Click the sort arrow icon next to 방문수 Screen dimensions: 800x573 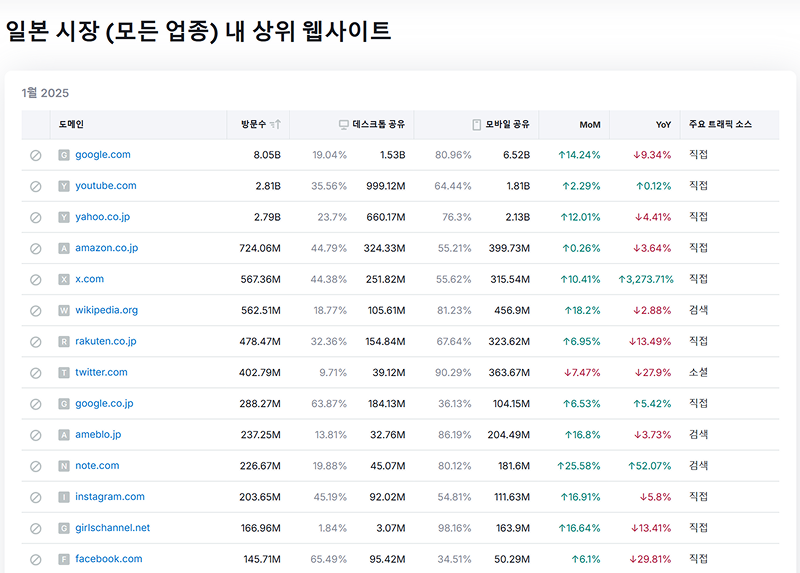pyautogui.click(x=276, y=124)
